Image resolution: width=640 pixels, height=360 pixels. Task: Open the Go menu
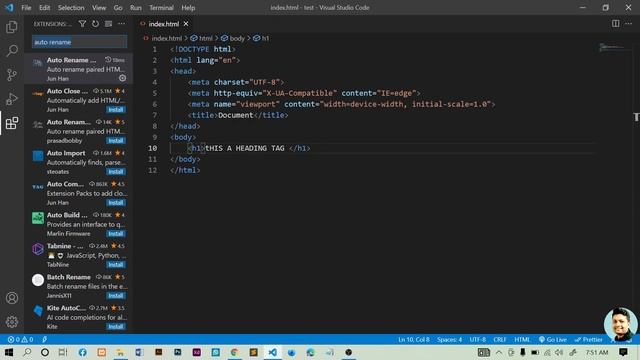pyautogui.click(x=118, y=8)
